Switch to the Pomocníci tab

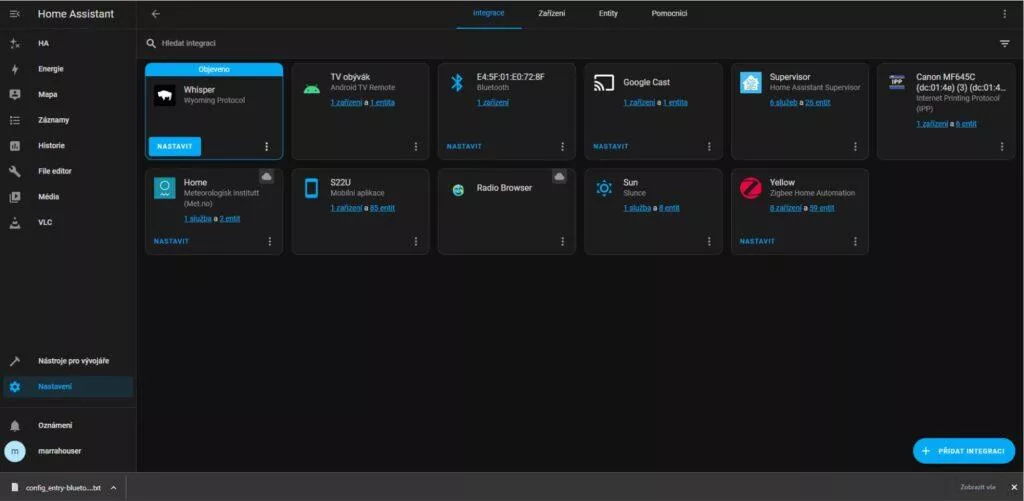click(x=669, y=14)
